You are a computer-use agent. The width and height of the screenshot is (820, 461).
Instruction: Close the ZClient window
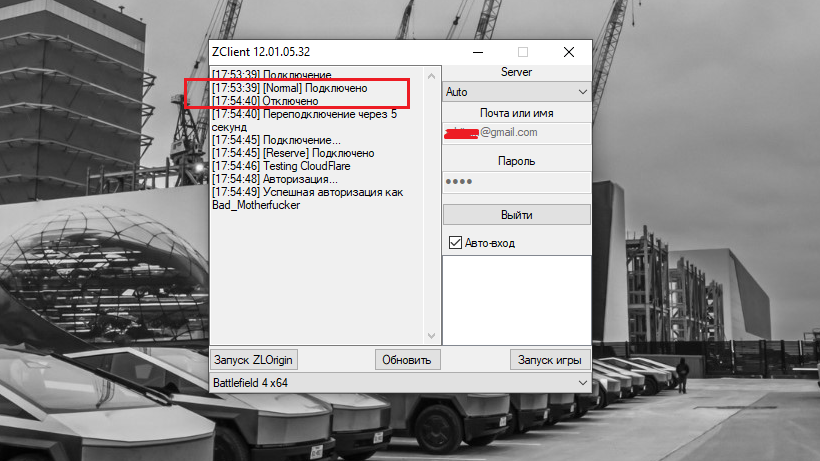coord(569,52)
